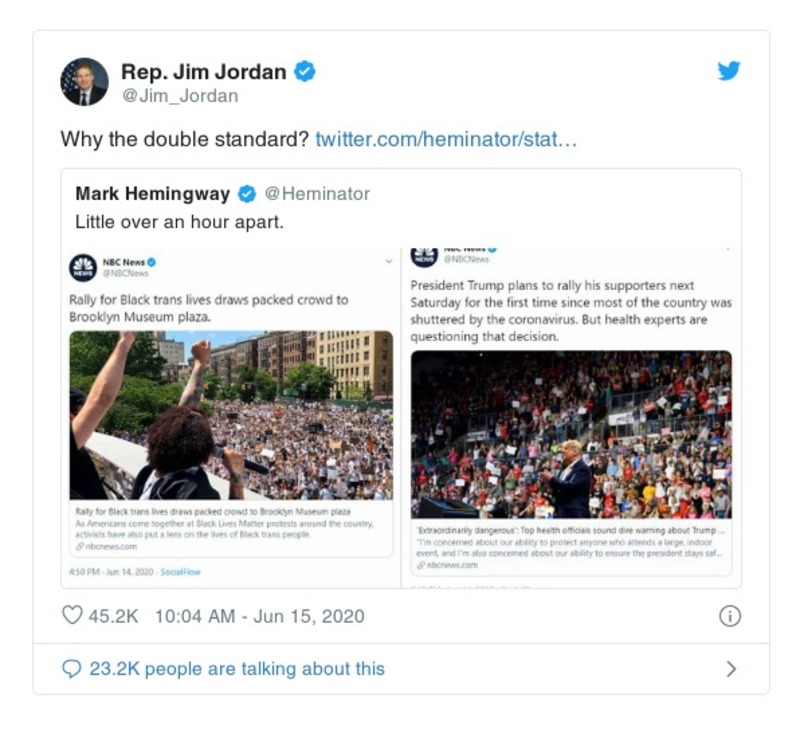The width and height of the screenshot is (800, 730).
Task: Click the Twitter bird logo
Action: pos(729,70)
